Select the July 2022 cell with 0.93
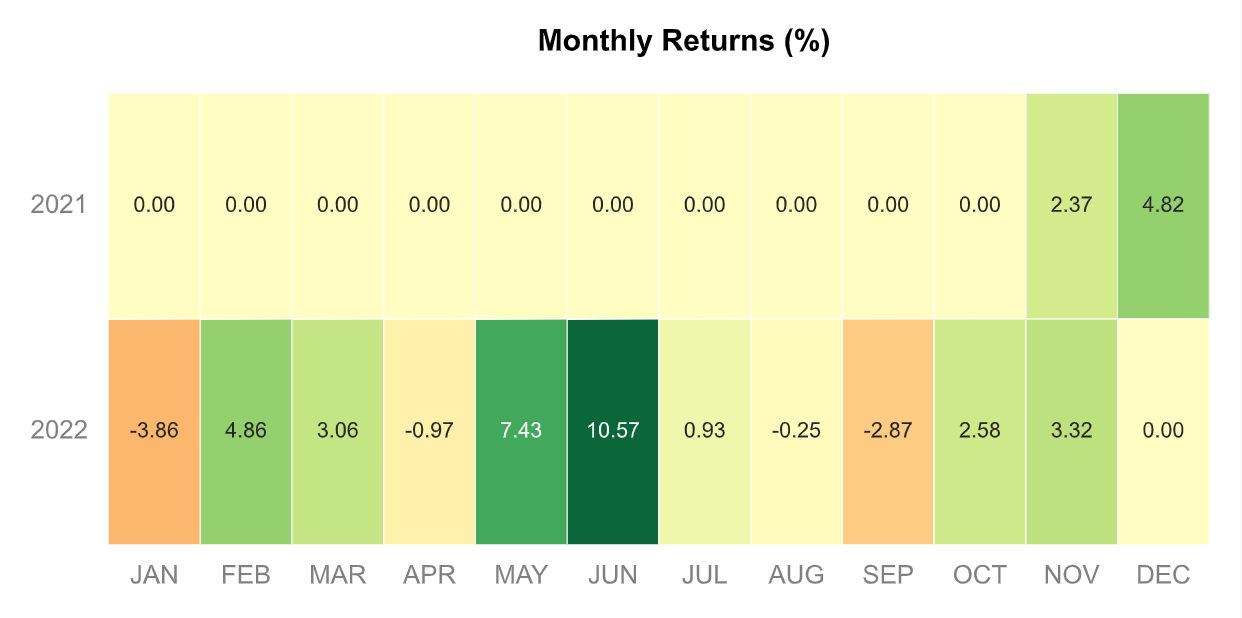Image resolution: width=1242 pixels, height=618 pixels. 705,432
